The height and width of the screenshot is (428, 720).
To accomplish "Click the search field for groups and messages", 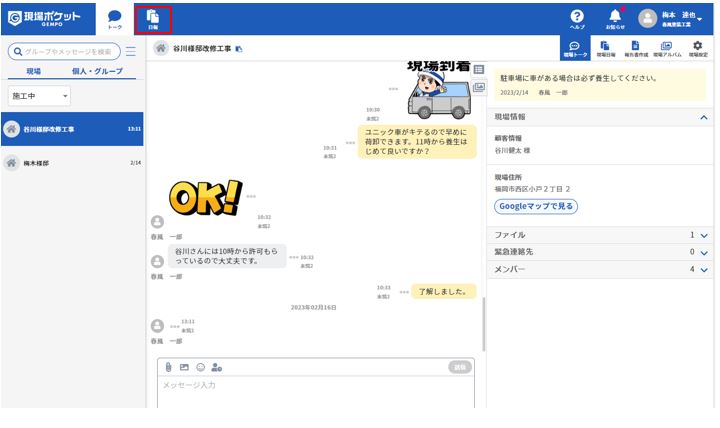I will [x=64, y=51].
